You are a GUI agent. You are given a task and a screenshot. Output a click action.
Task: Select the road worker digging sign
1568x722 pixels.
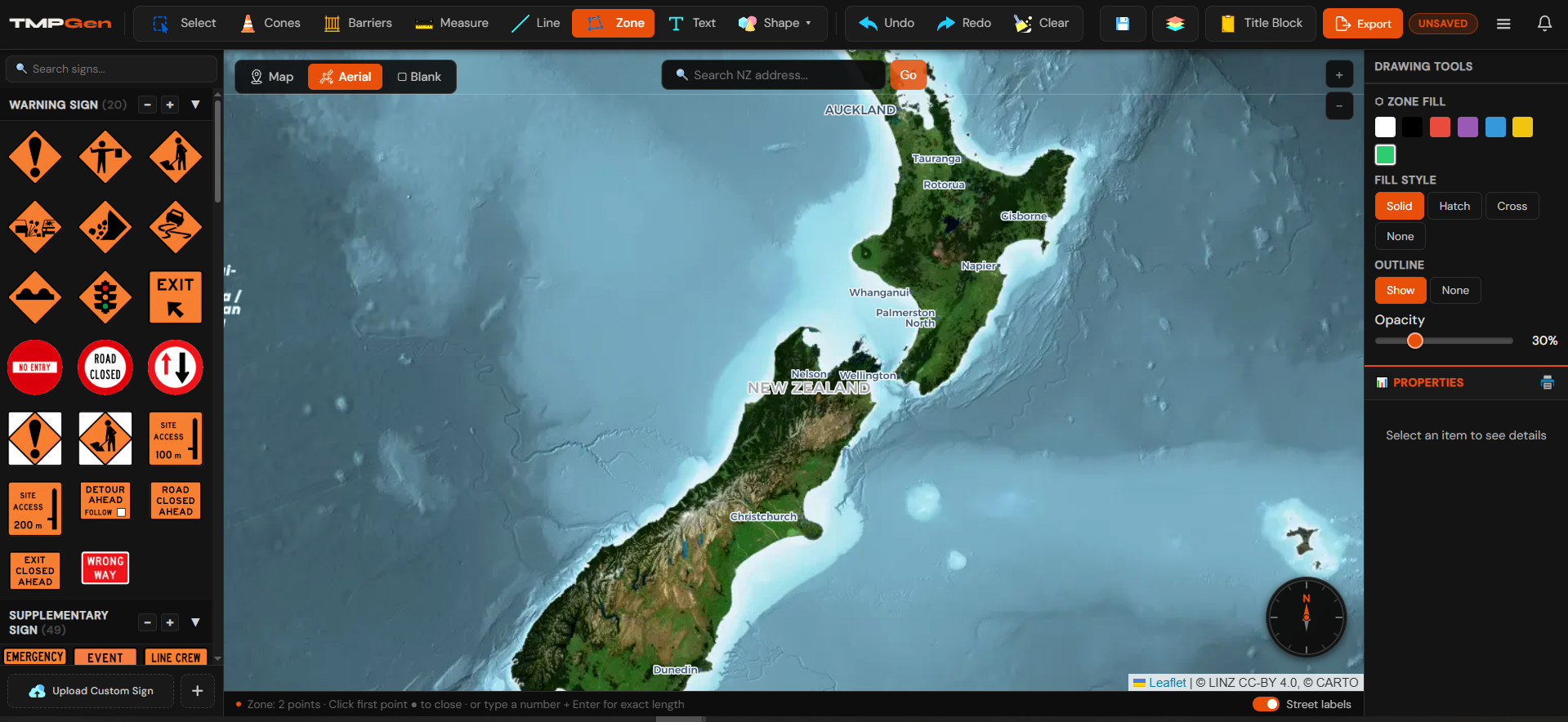click(x=176, y=157)
